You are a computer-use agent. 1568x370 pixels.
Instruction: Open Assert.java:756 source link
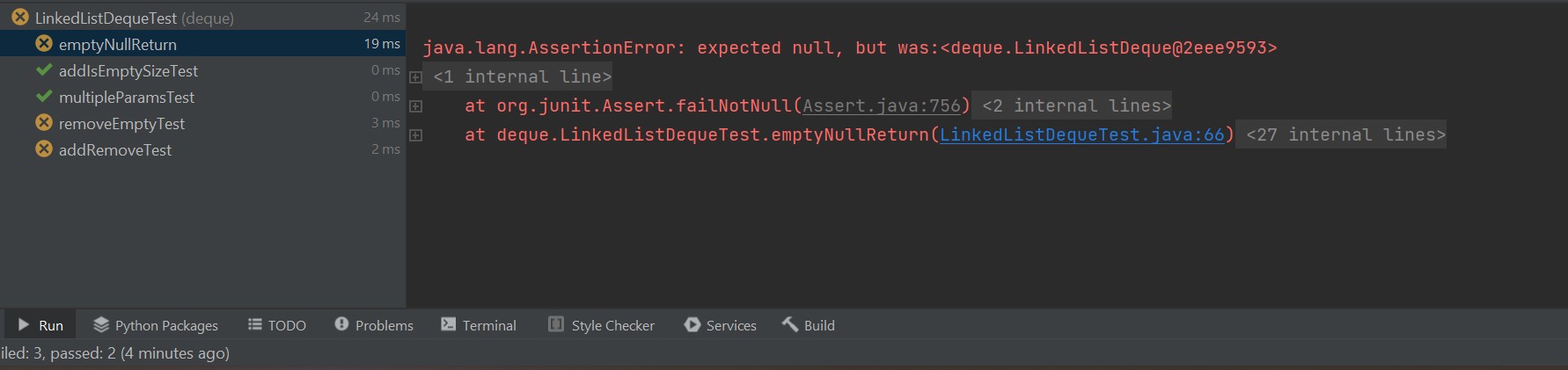tap(882, 105)
